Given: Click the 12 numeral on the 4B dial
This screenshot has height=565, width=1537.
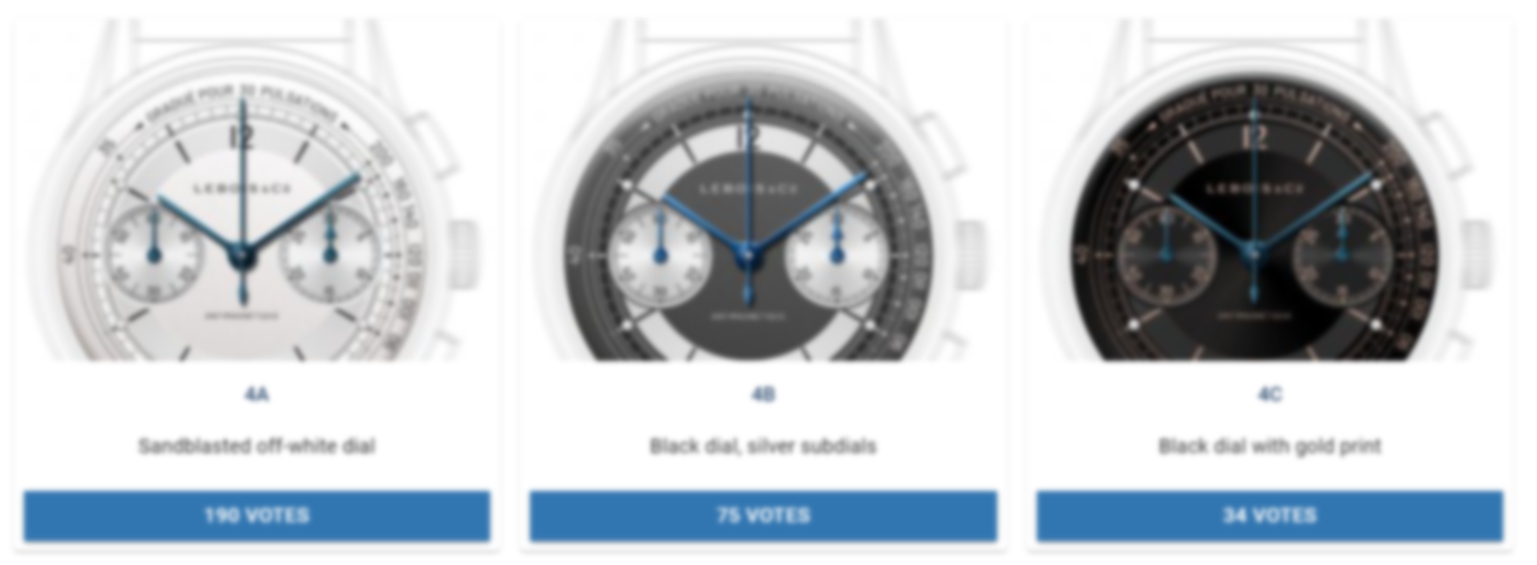Looking at the screenshot, I should pyautogui.click(x=747, y=137).
